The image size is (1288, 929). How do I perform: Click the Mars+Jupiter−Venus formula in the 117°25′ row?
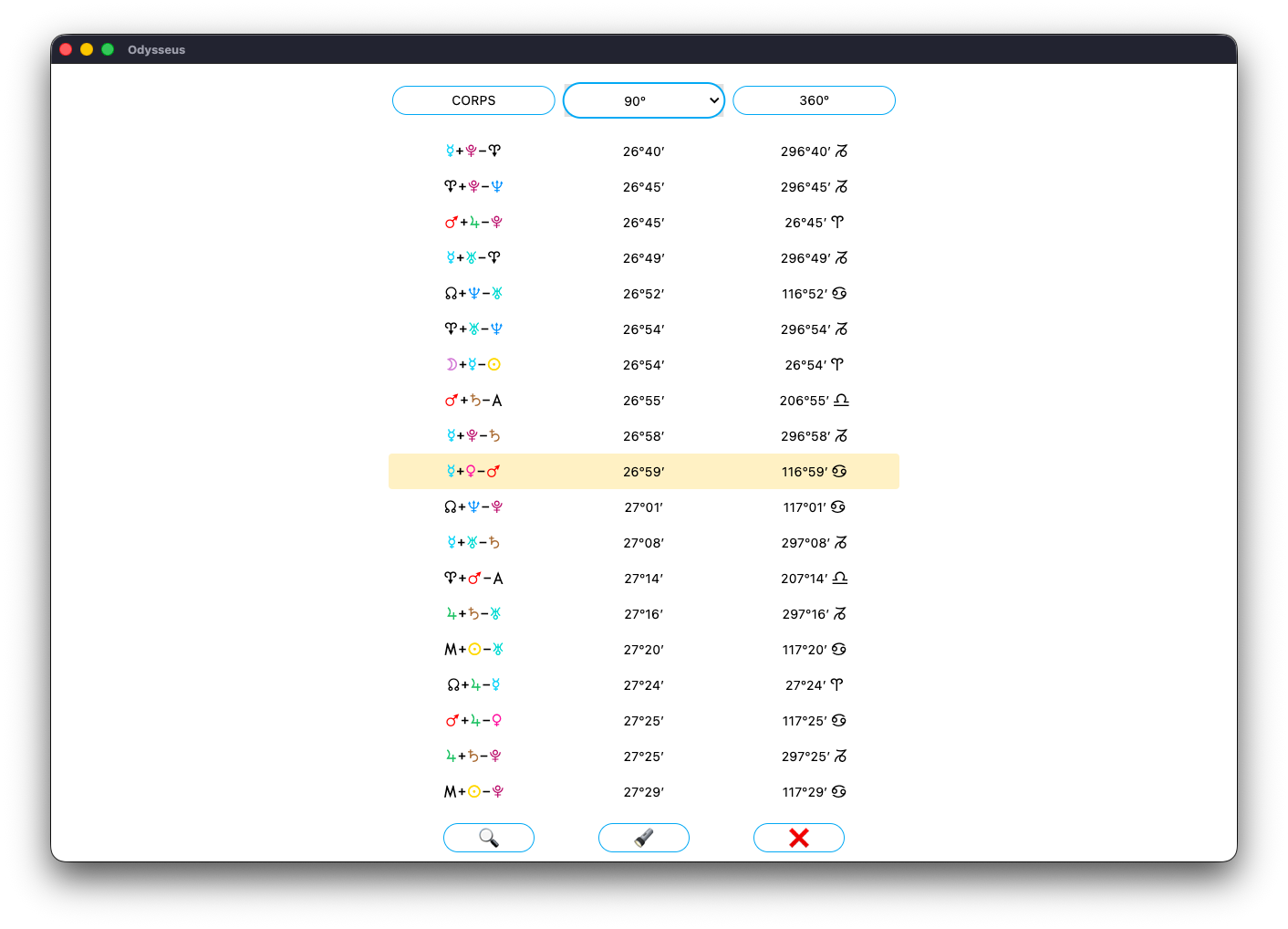[x=473, y=721]
